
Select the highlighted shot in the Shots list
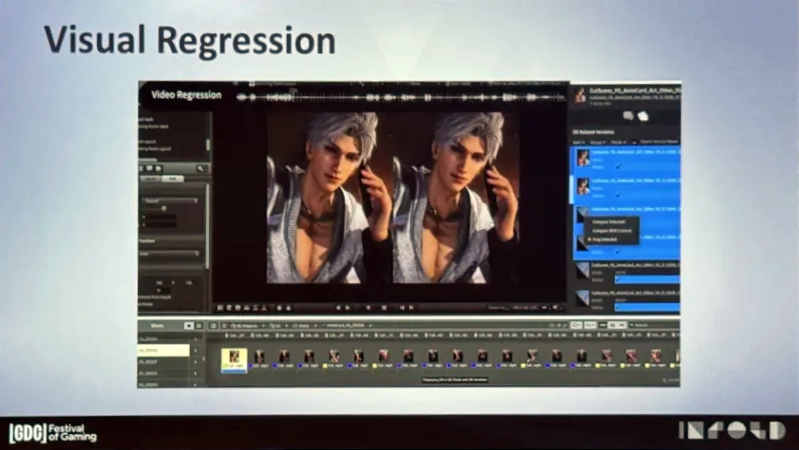[163, 351]
